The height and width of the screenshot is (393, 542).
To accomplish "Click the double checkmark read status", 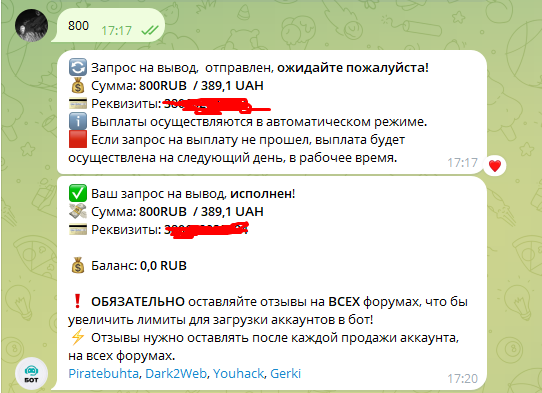I will click(150, 30).
